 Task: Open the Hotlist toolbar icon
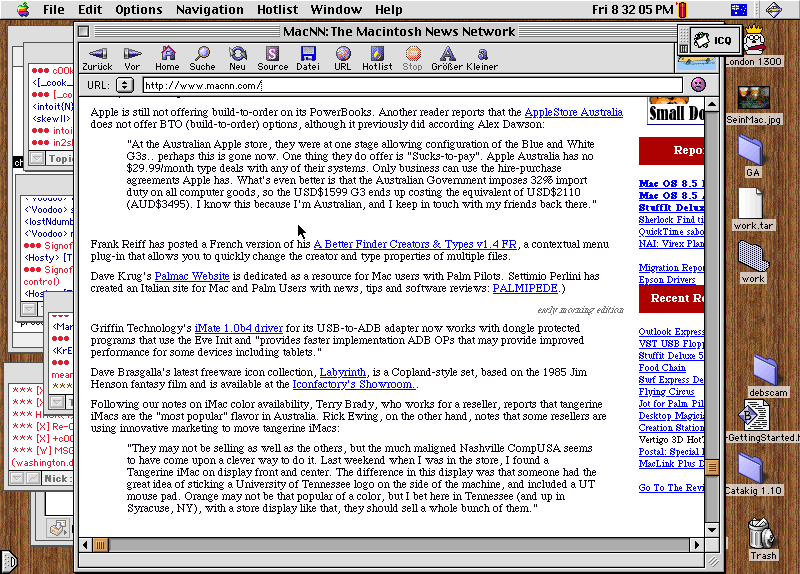[x=377, y=59]
